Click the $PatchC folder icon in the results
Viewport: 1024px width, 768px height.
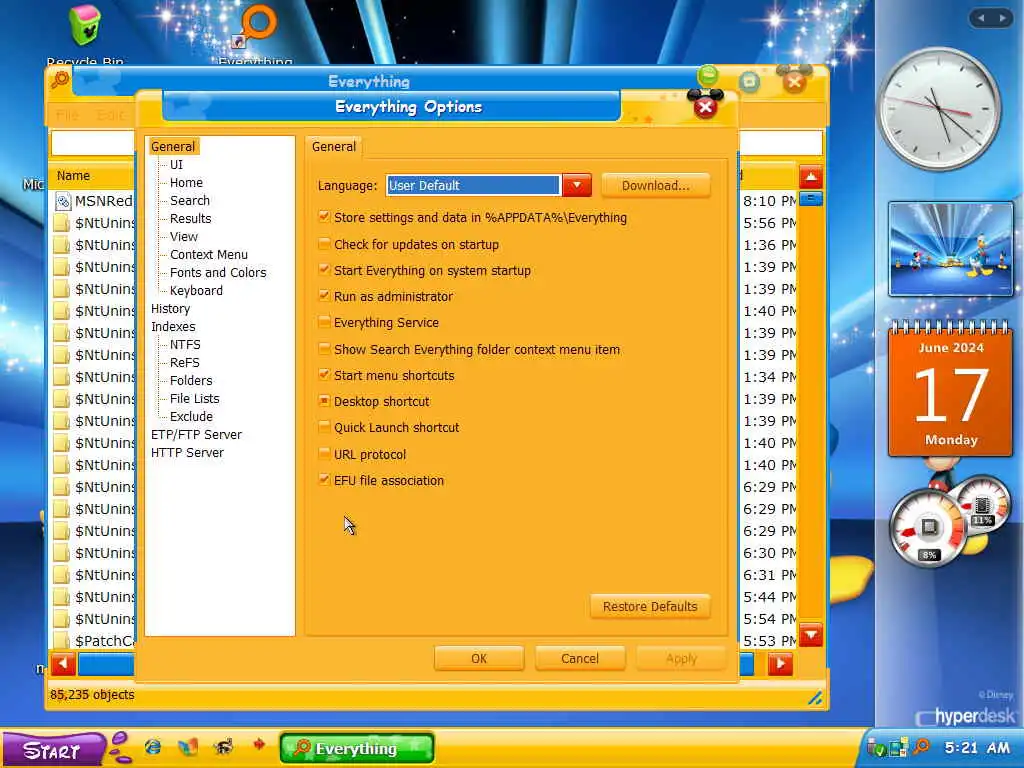pyautogui.click(x=61, y=641)
